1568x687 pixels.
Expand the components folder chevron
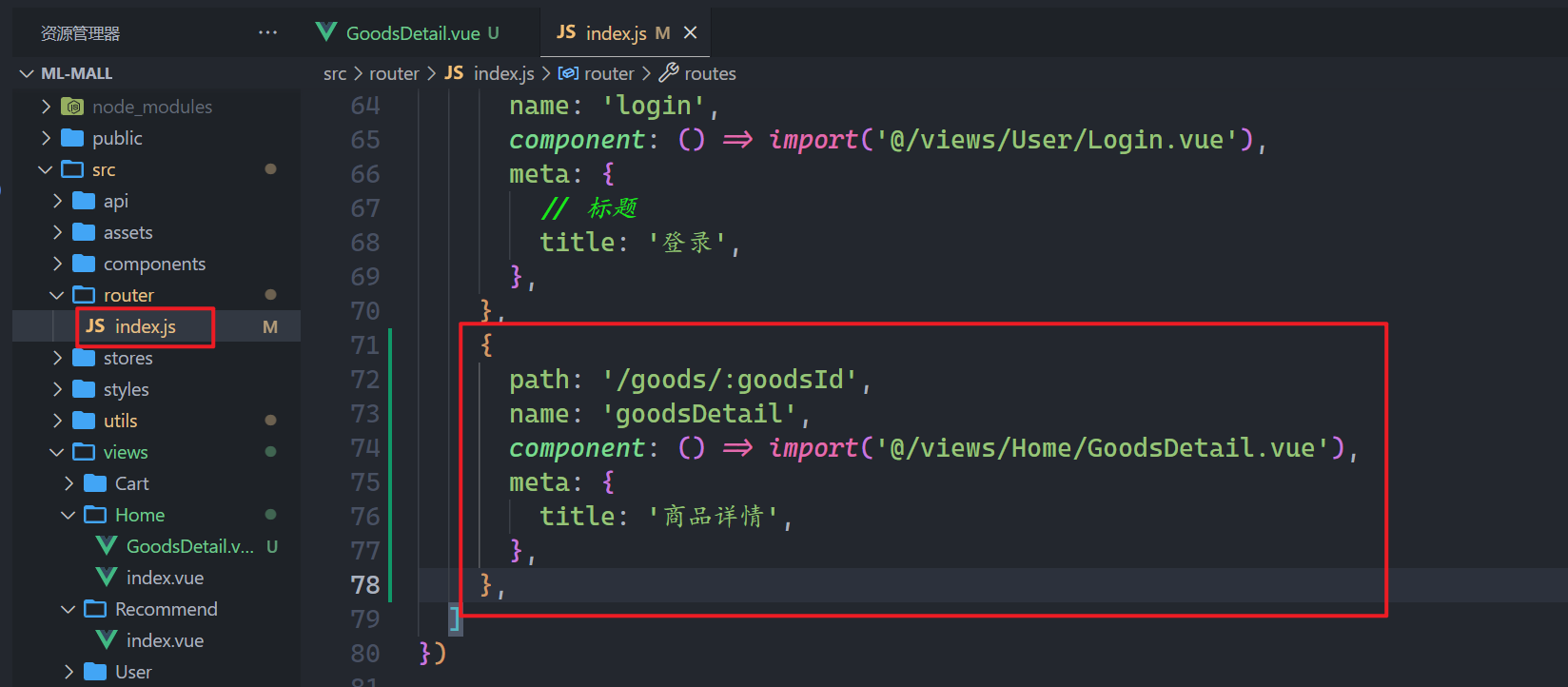click(57, 264)
